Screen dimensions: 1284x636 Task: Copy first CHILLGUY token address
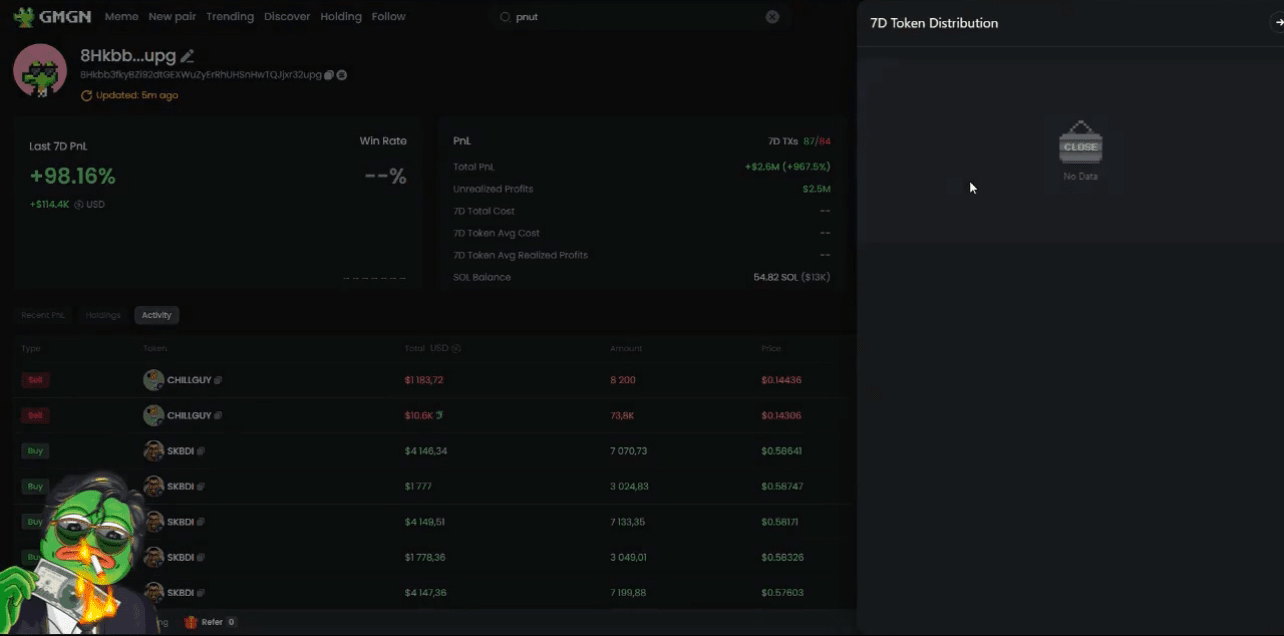pyautogui.click(x=218, y=380)
